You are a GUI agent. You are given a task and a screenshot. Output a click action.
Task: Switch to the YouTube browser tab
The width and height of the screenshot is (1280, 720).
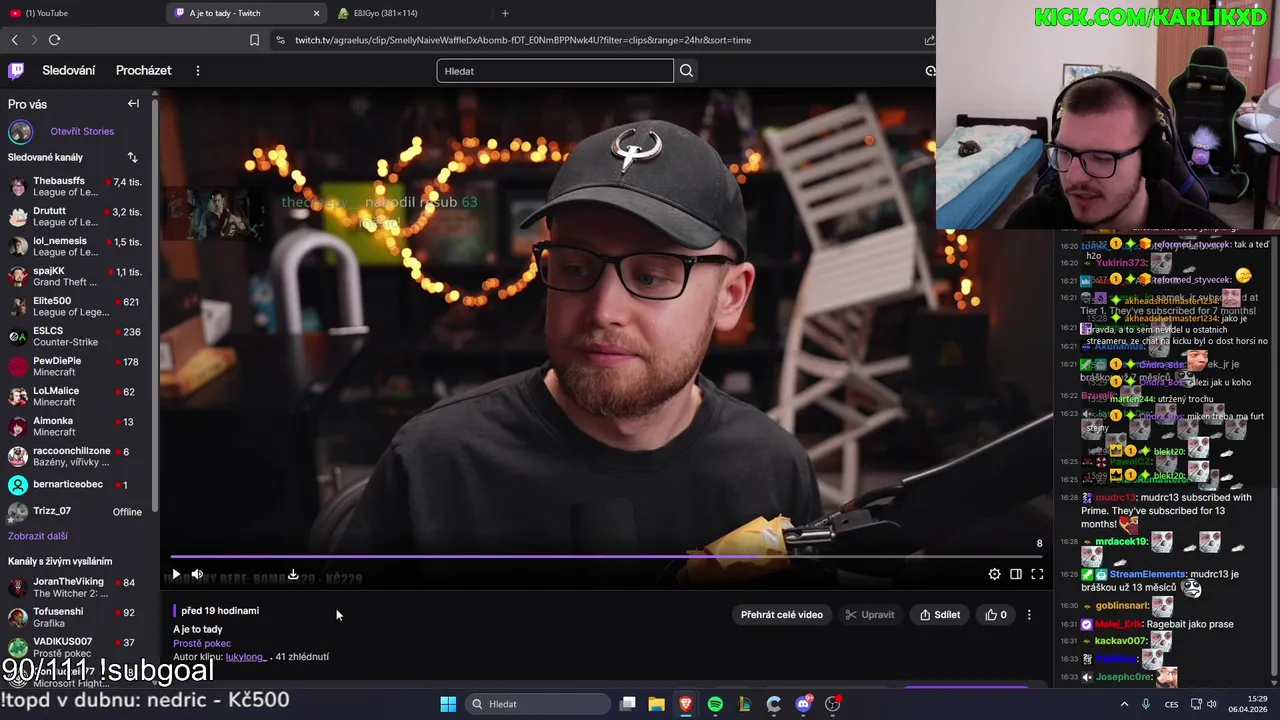point(82,13)
